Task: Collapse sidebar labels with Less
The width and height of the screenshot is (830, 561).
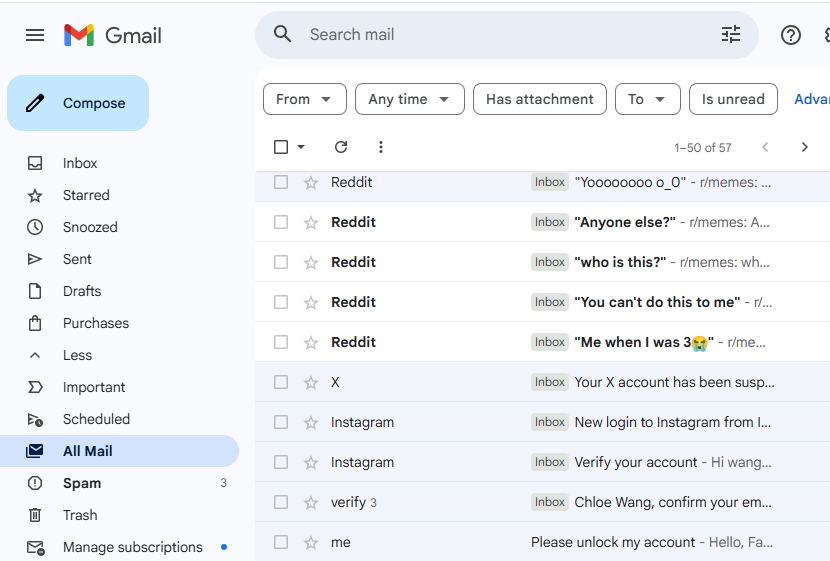Action: click(x=77, y=355)
